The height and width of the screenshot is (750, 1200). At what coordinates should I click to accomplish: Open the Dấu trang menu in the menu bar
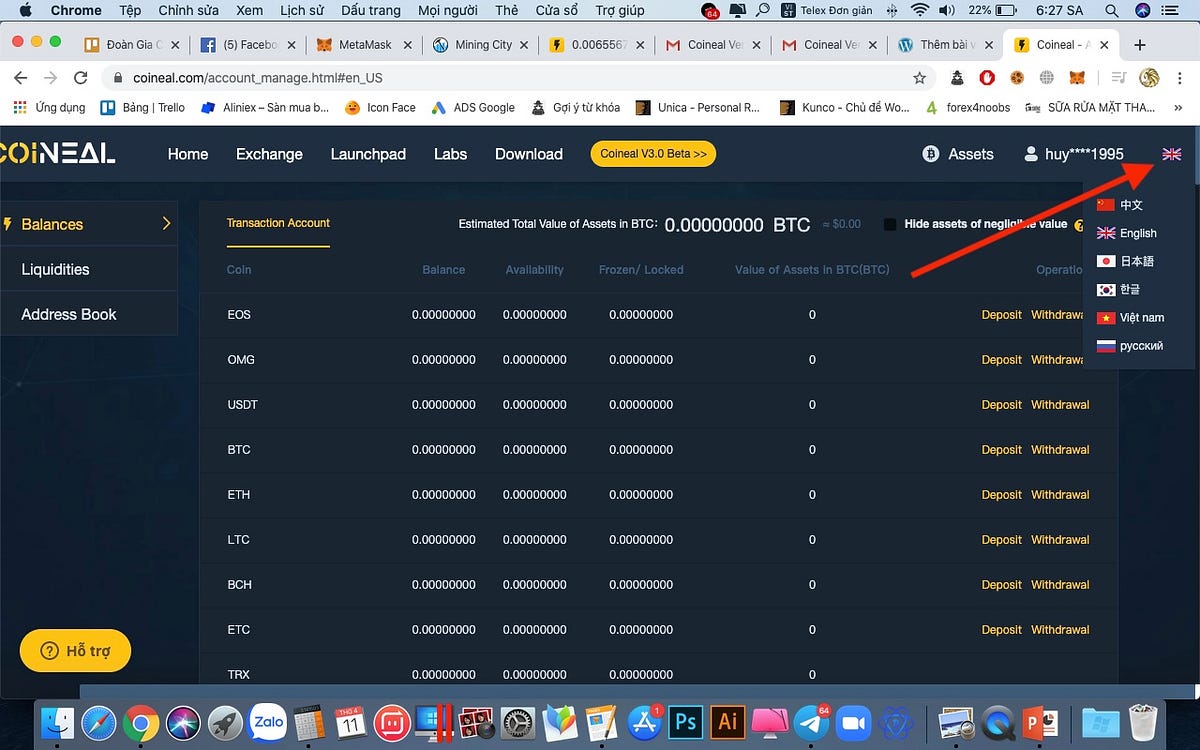pyautogui.click(x=370, y=10)
